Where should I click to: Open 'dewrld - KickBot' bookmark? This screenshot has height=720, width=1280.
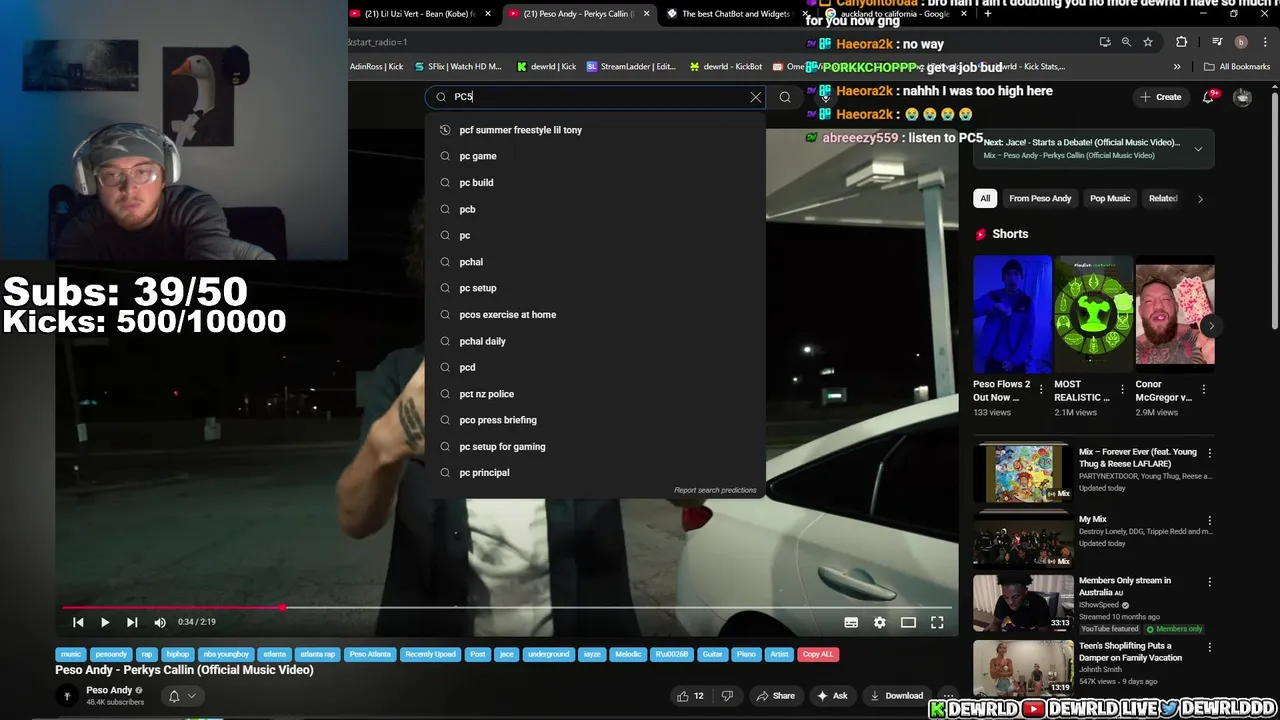click(726, 67)
